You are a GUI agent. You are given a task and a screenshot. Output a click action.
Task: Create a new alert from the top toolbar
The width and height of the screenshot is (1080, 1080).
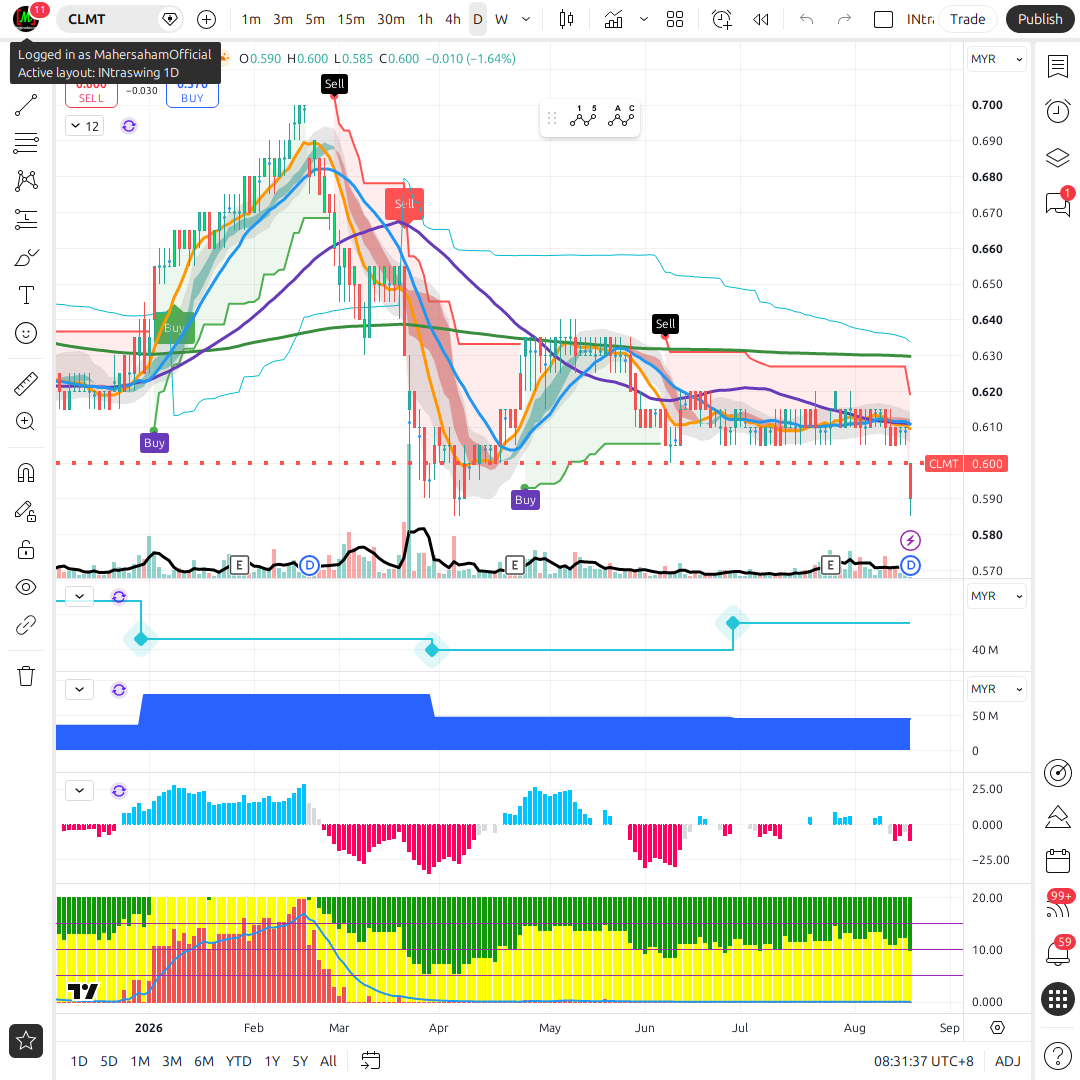coord(722,19)
